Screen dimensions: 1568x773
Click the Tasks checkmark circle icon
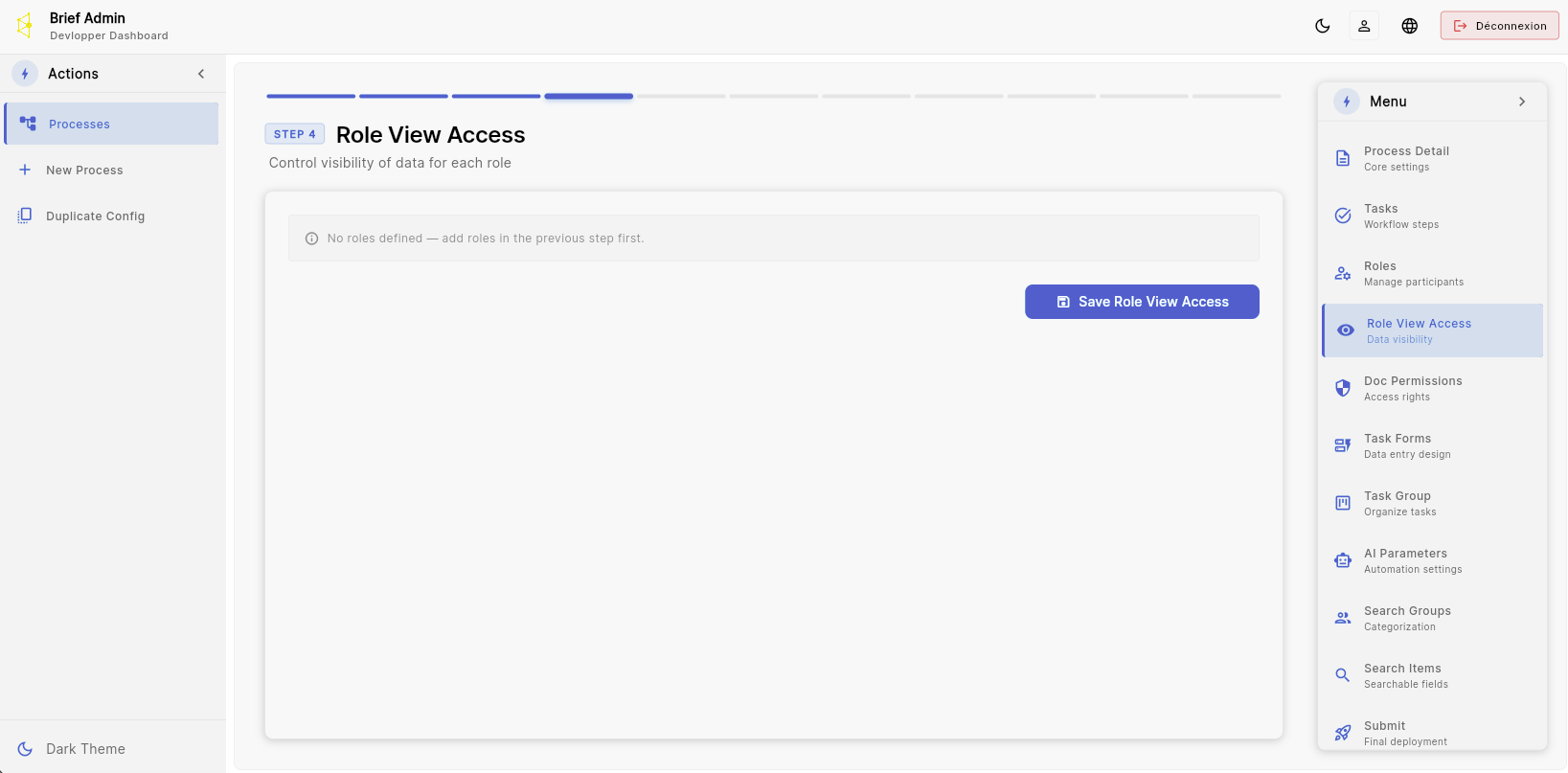click(1343, 216)
